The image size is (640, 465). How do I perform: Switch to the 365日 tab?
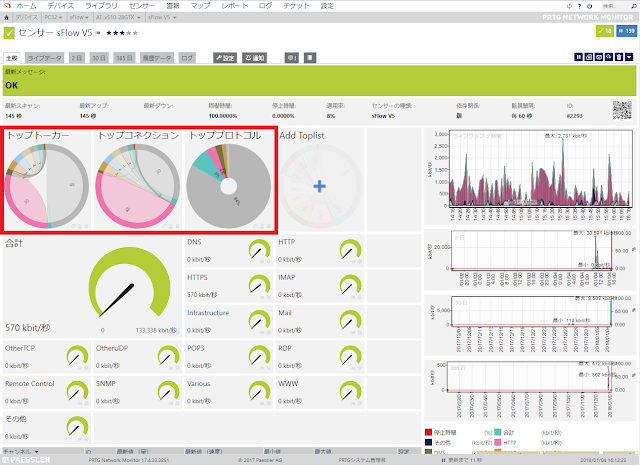124,58
